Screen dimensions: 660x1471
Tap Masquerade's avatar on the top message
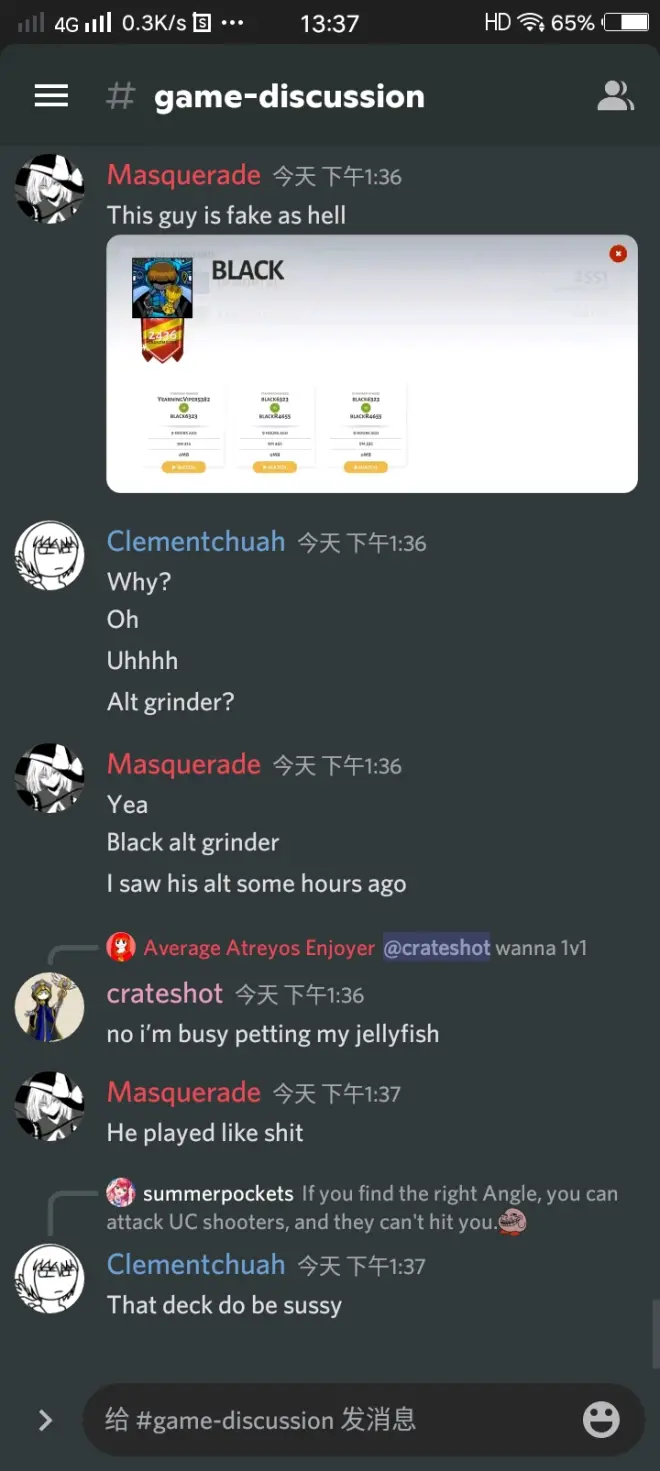click(x=50, y=188)
